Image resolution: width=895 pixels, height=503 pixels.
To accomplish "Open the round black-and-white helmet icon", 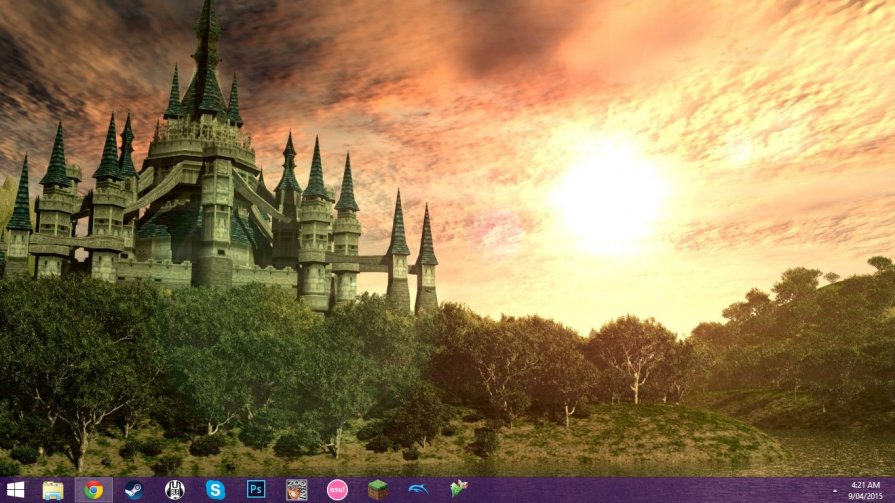I will tap(175, 490).
